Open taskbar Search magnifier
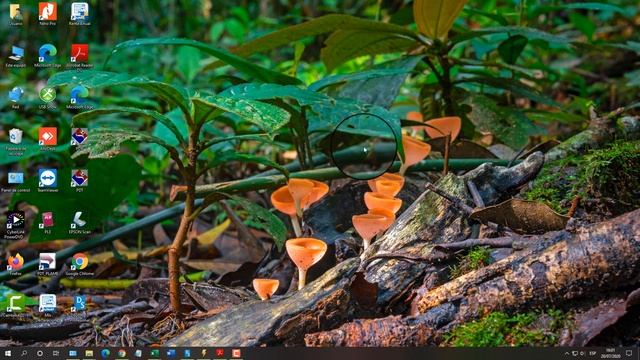This screenshot has height=360, width=640. (x=24, y=353)
